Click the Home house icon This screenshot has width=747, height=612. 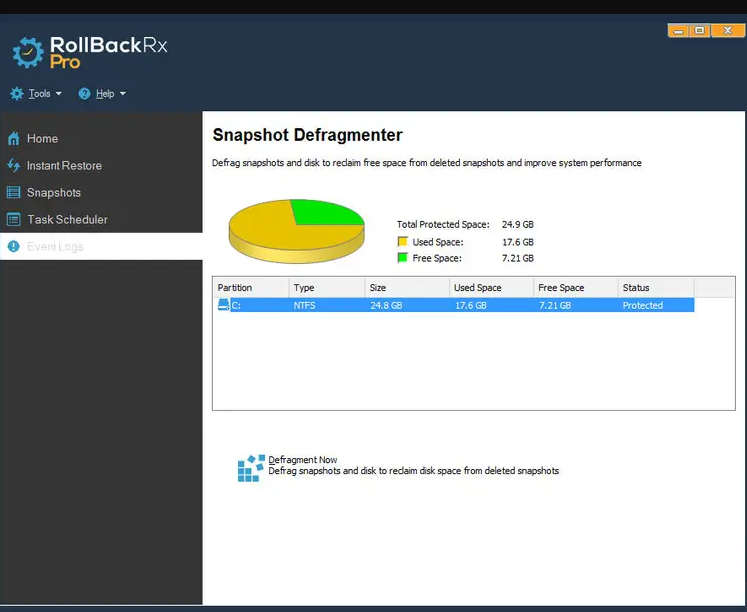click(x=13, y=139)
